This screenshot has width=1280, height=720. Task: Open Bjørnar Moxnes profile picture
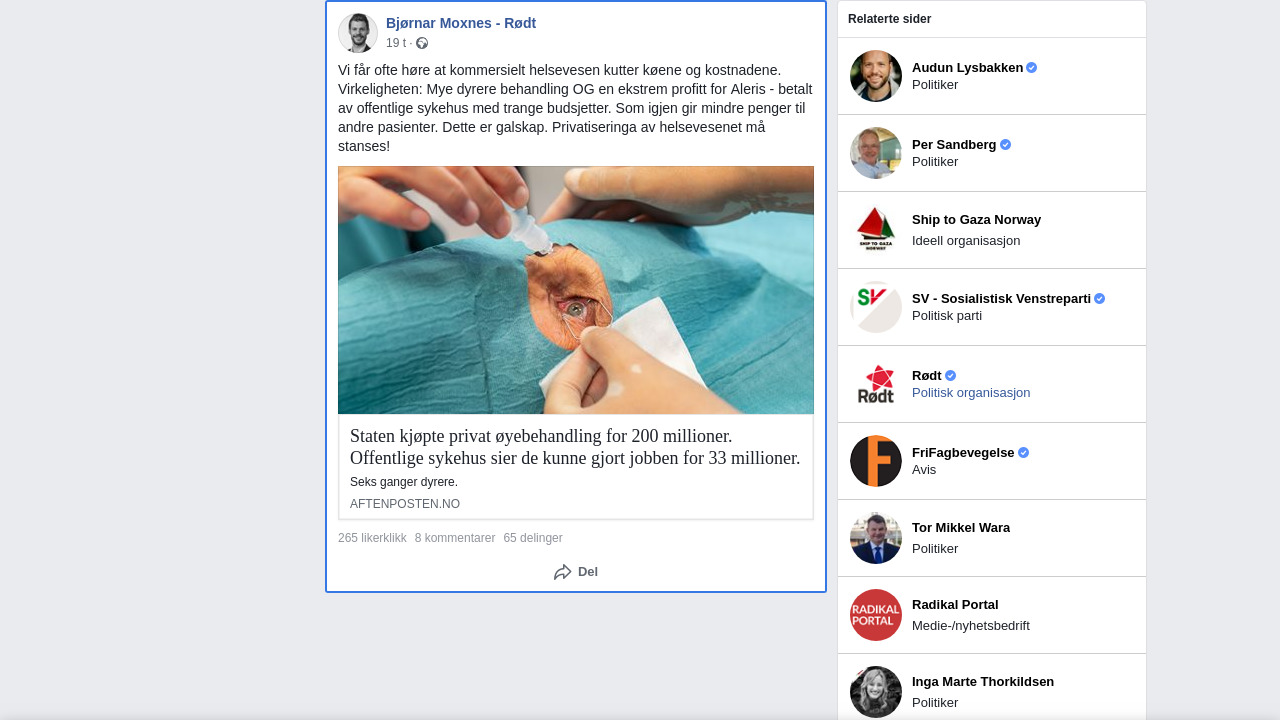click(358, 33)
